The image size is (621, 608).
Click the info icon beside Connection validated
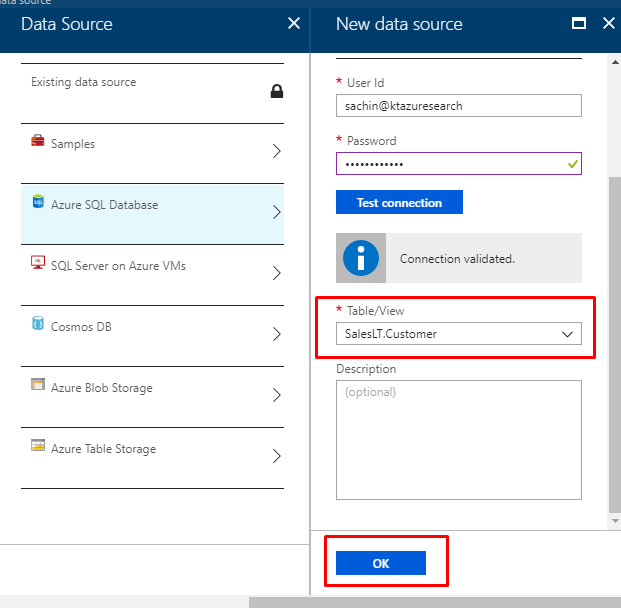click(x=360, y=258)
